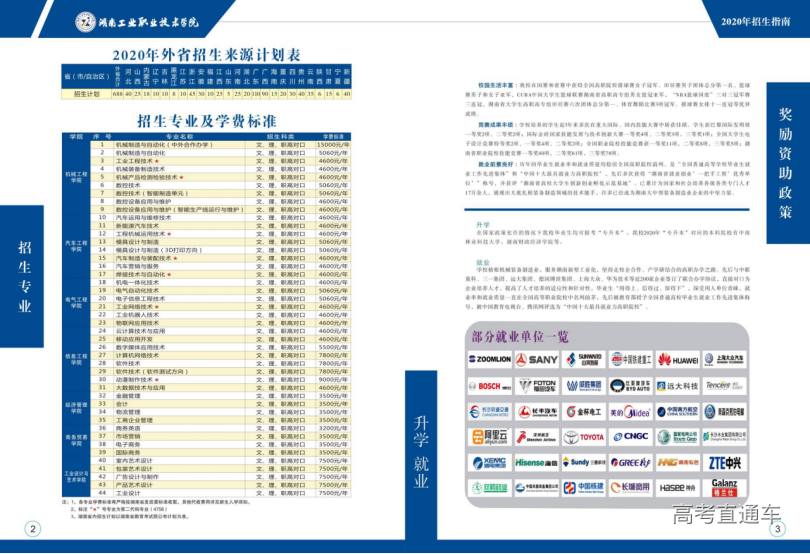Click the Toyota logo

coord(584,437)
